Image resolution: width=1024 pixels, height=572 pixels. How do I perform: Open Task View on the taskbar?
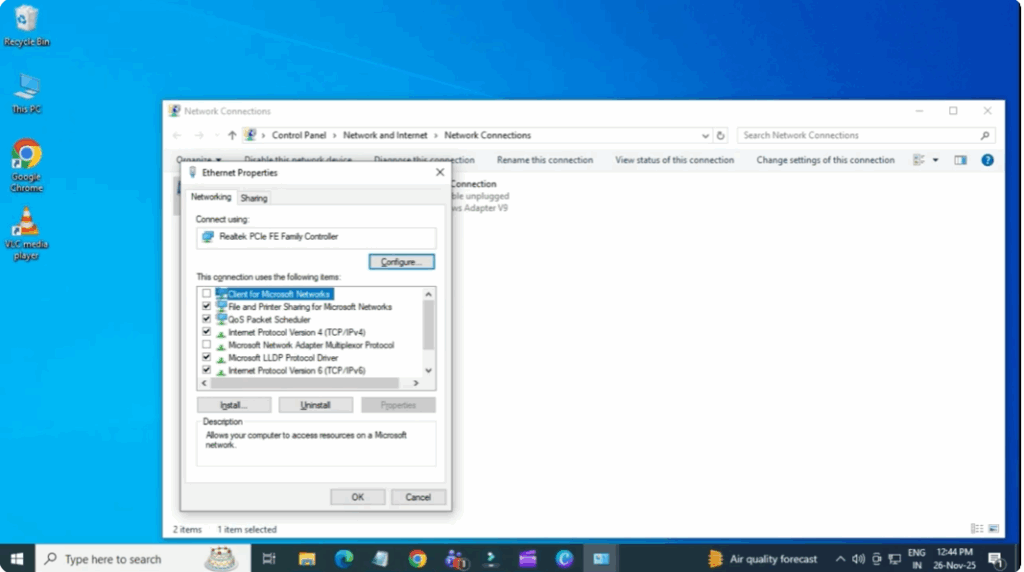tap(268, 559)
